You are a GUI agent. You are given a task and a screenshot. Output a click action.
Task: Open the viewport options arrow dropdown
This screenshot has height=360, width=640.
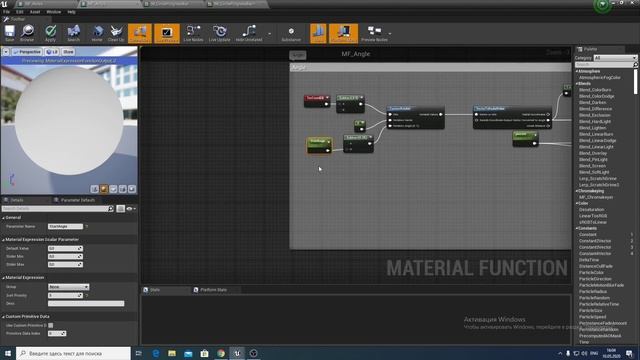coord(6,52)
